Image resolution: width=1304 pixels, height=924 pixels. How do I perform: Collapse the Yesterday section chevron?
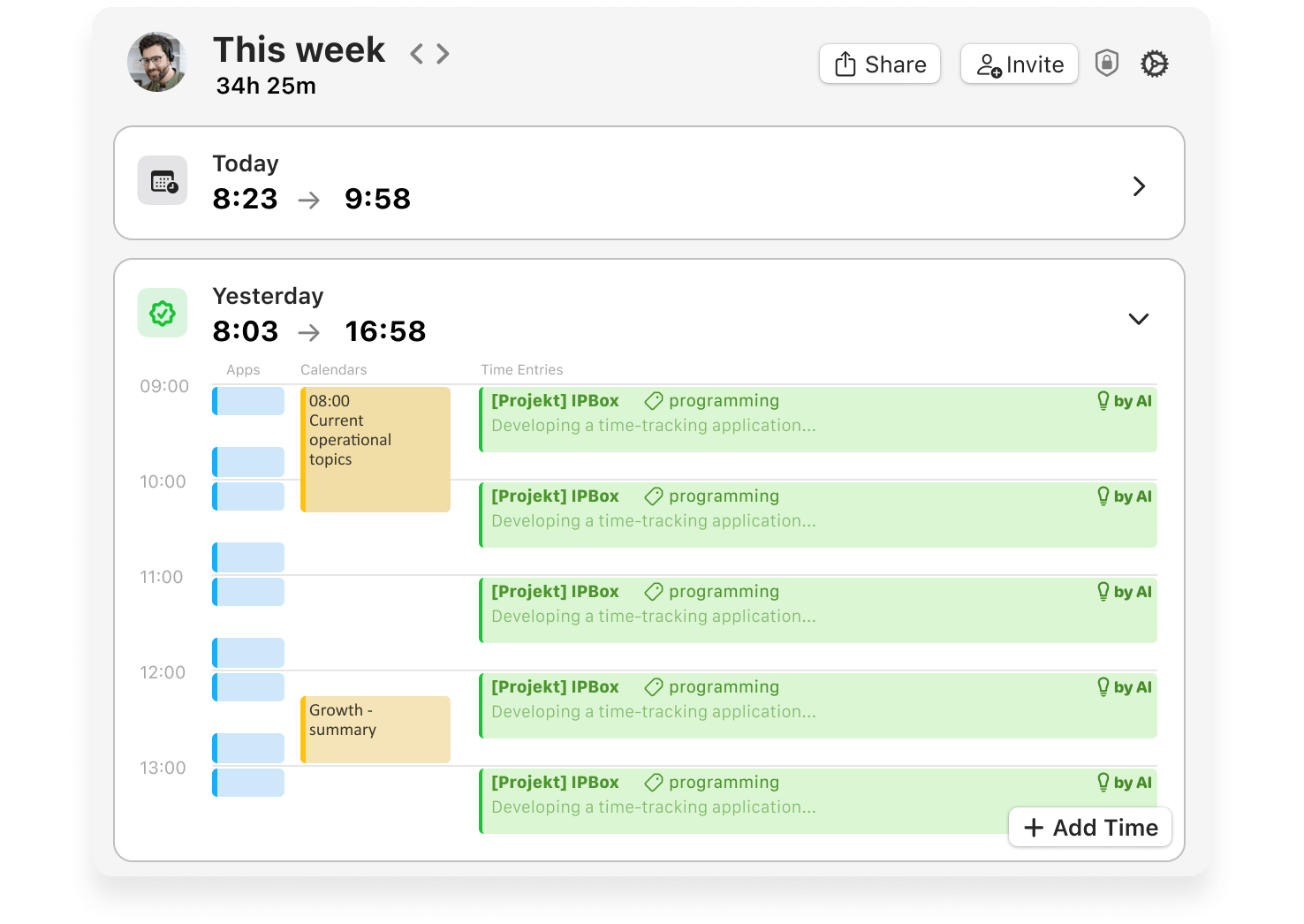[x=1139, y=319]
